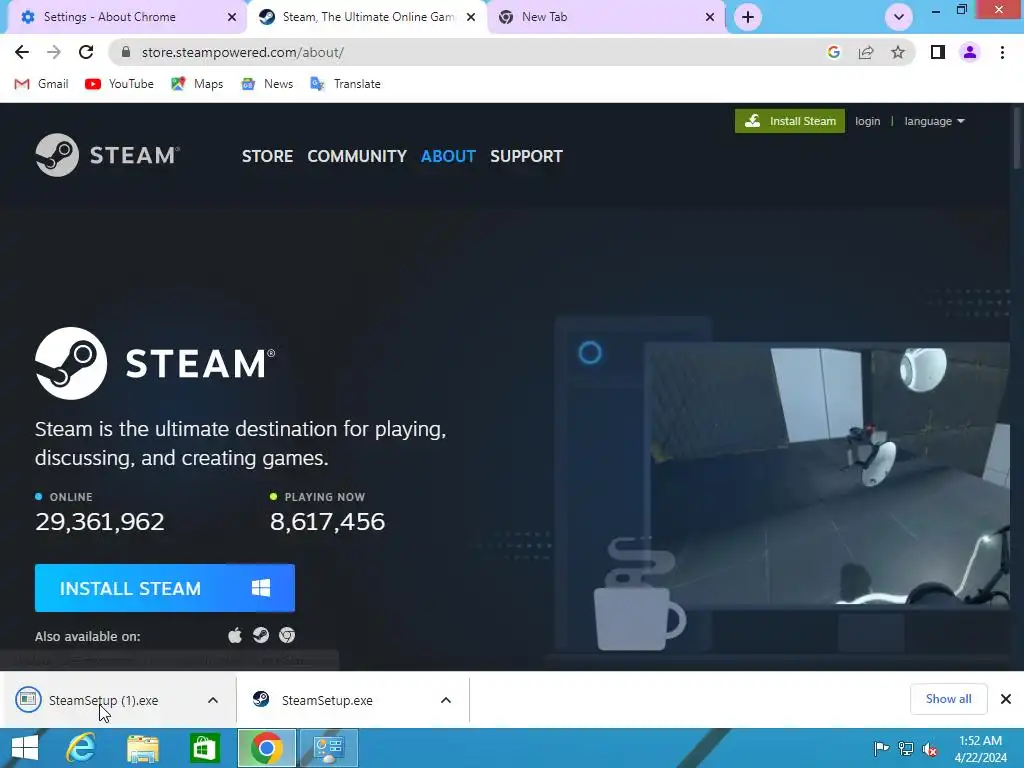This screenshot has width=1024, height=768.
Task: Open the Windows Start button
Action: [x=25, y=748]
